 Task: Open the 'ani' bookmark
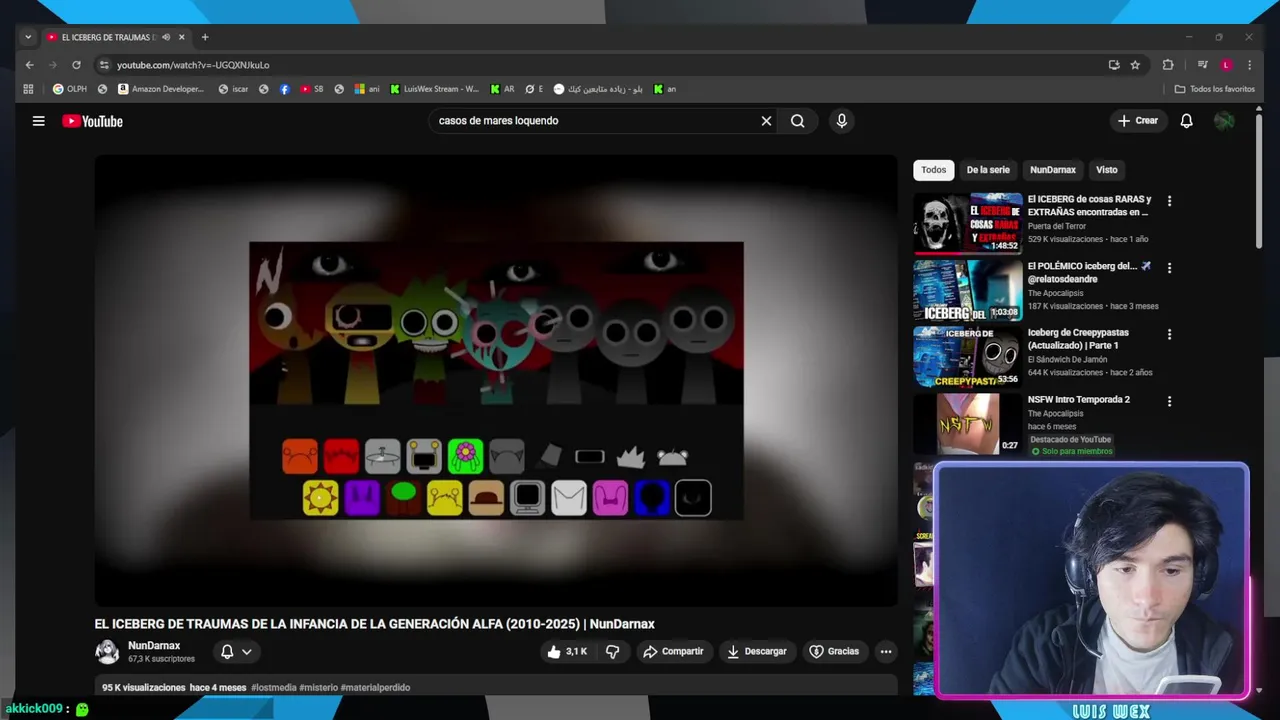[x=366, y=89]
